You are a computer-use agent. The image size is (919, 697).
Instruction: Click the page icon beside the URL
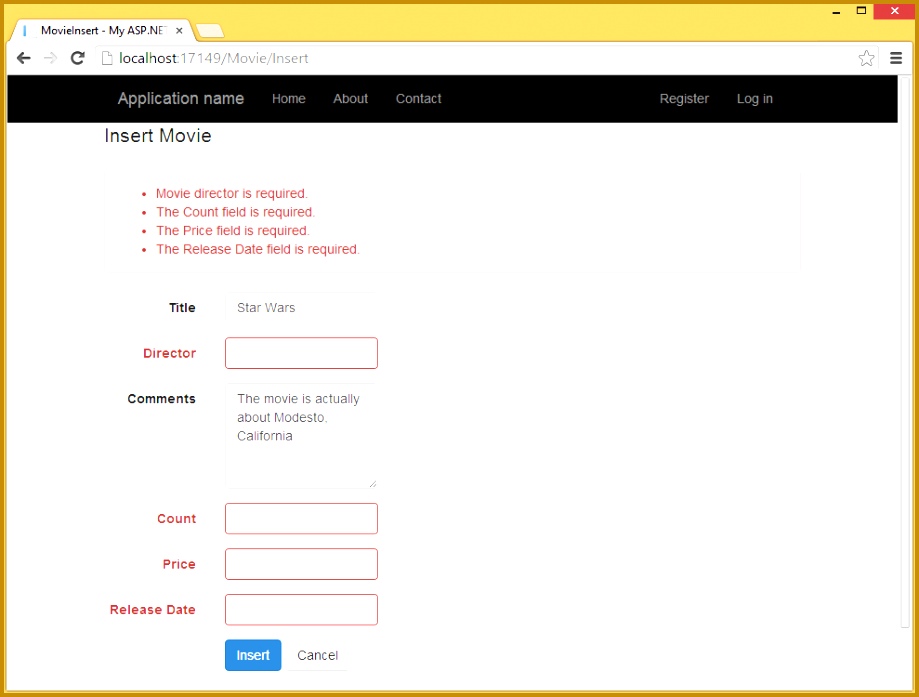(106, 58)
